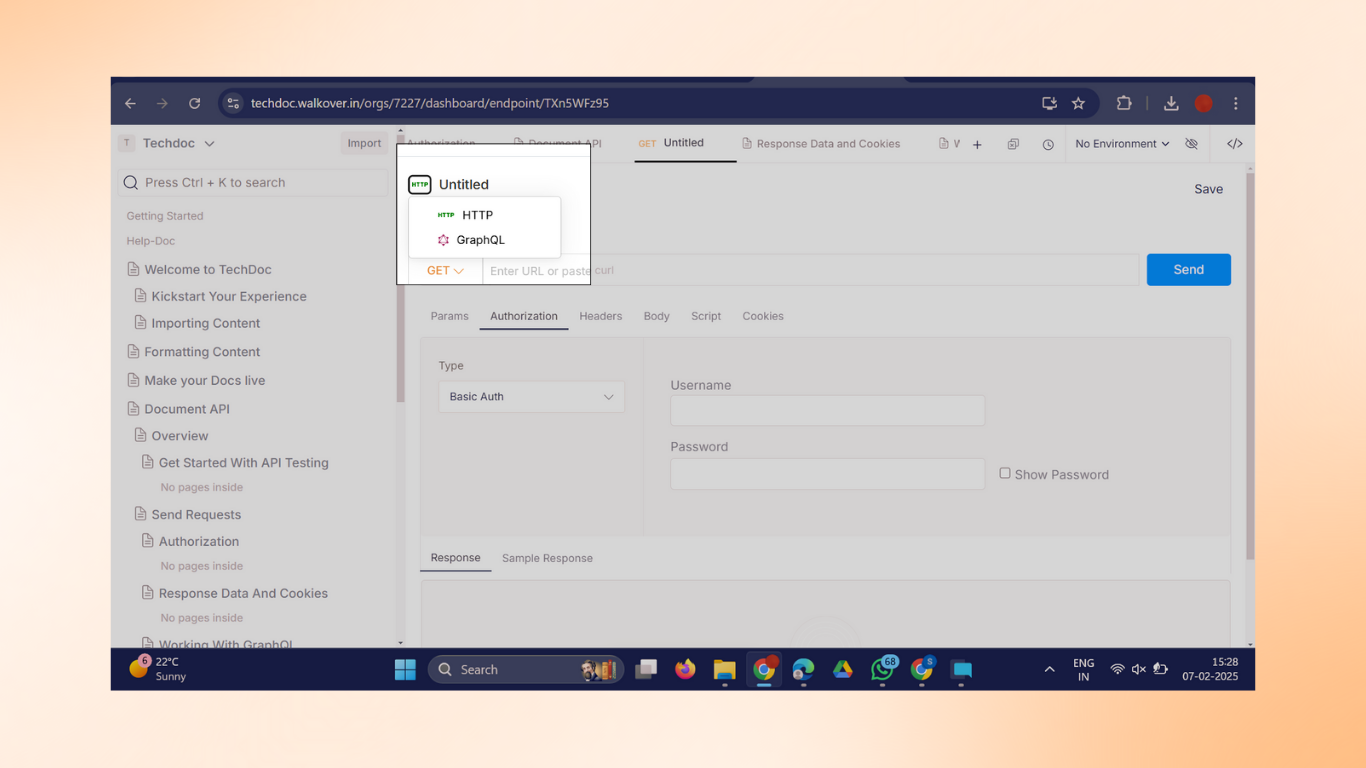Open Chrome three-dot menu
The image size is (1366, 768).
(x=1236, y=103)
